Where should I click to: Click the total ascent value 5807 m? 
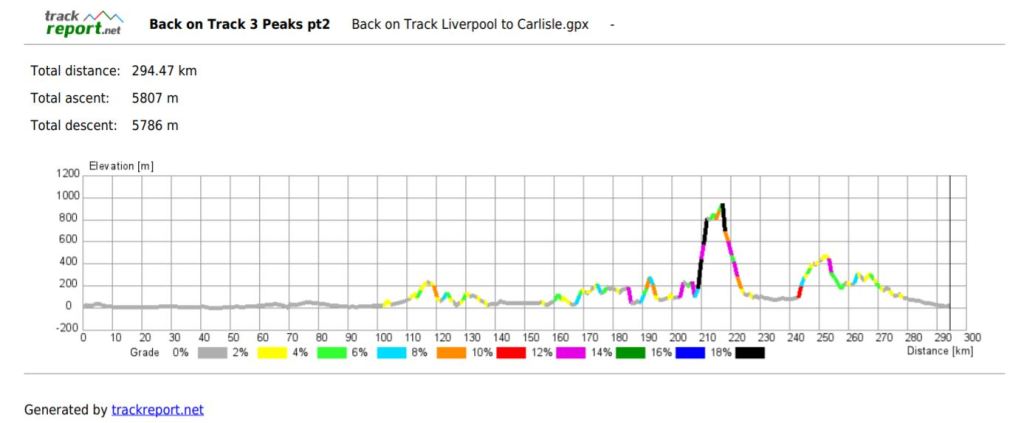click(155, 98)
